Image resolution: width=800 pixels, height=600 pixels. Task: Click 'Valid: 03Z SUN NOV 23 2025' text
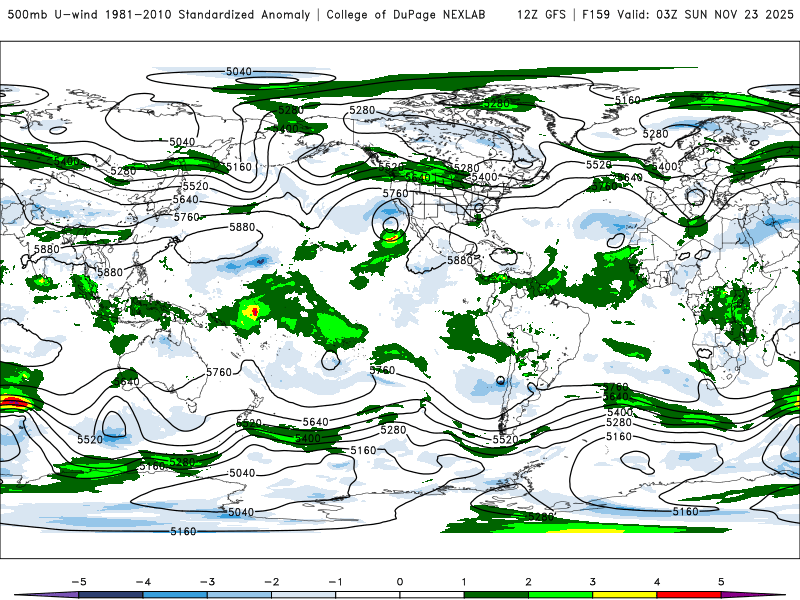click(x=705, y=14)
